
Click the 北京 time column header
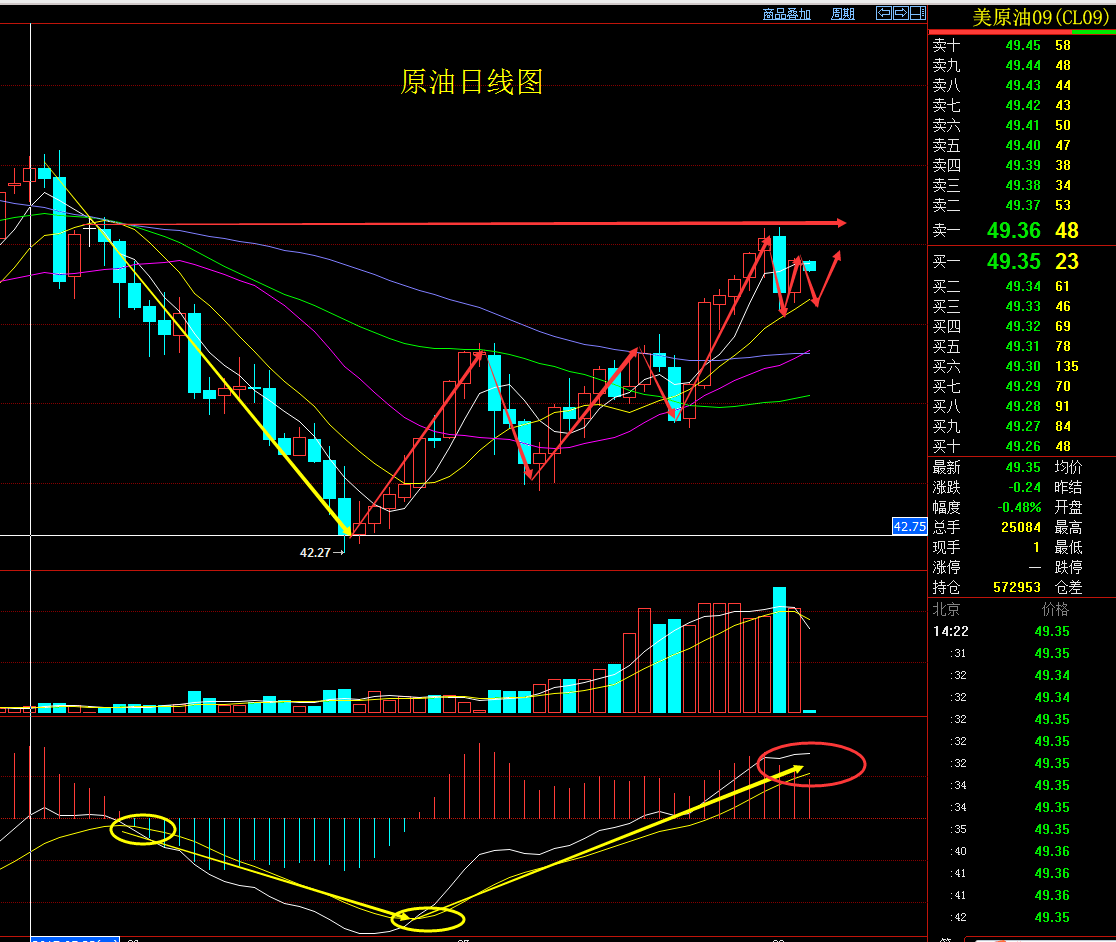tap(947, 609)
